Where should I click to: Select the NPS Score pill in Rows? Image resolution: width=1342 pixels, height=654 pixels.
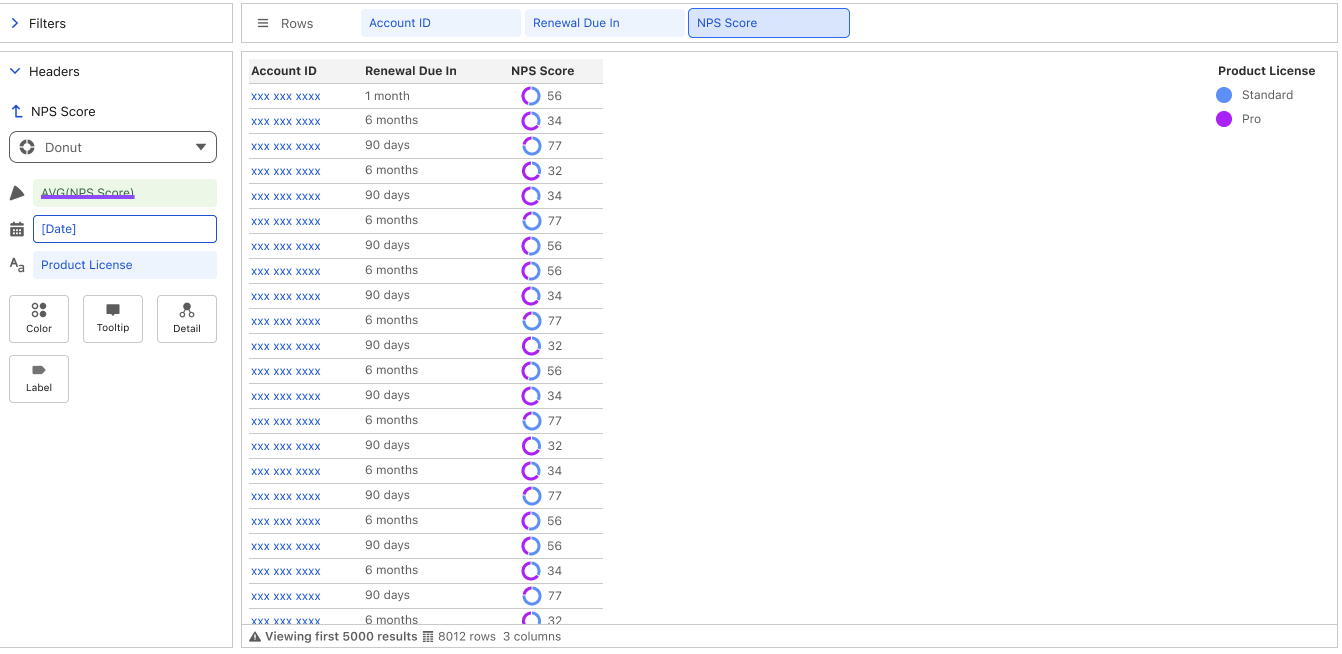769,23
